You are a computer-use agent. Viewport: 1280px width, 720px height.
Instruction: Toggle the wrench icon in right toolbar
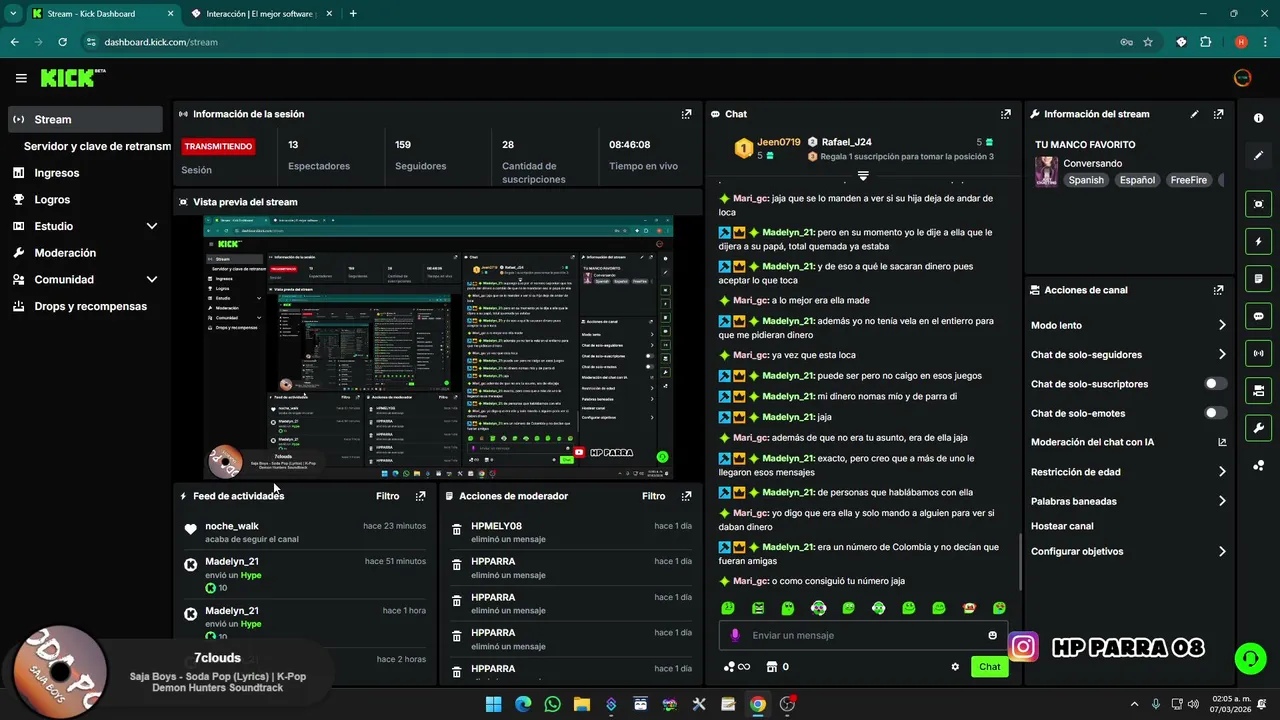(1258, 428)
